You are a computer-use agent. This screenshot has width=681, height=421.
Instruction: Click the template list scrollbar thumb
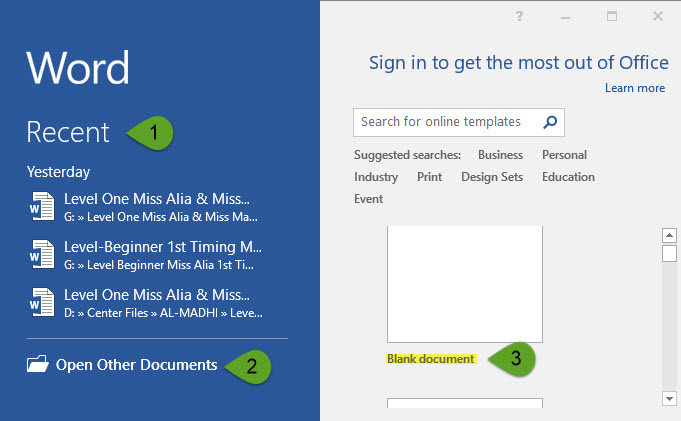[669, 253]
